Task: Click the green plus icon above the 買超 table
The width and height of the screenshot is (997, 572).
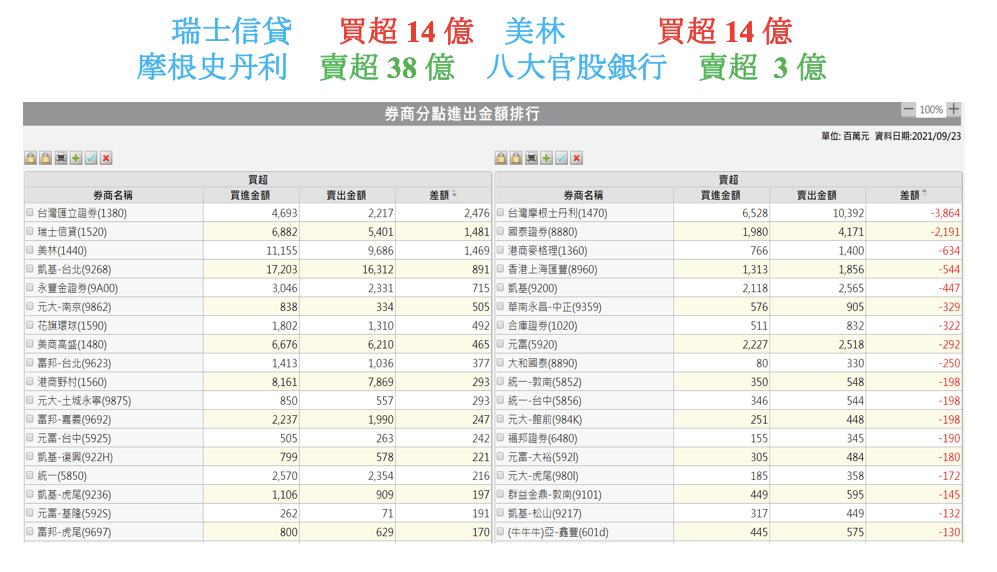Action: pos(76,158)
